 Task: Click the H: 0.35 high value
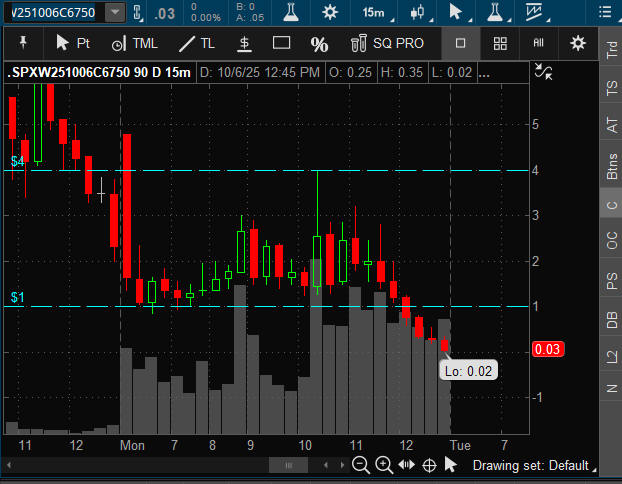(x=402, y=73)
